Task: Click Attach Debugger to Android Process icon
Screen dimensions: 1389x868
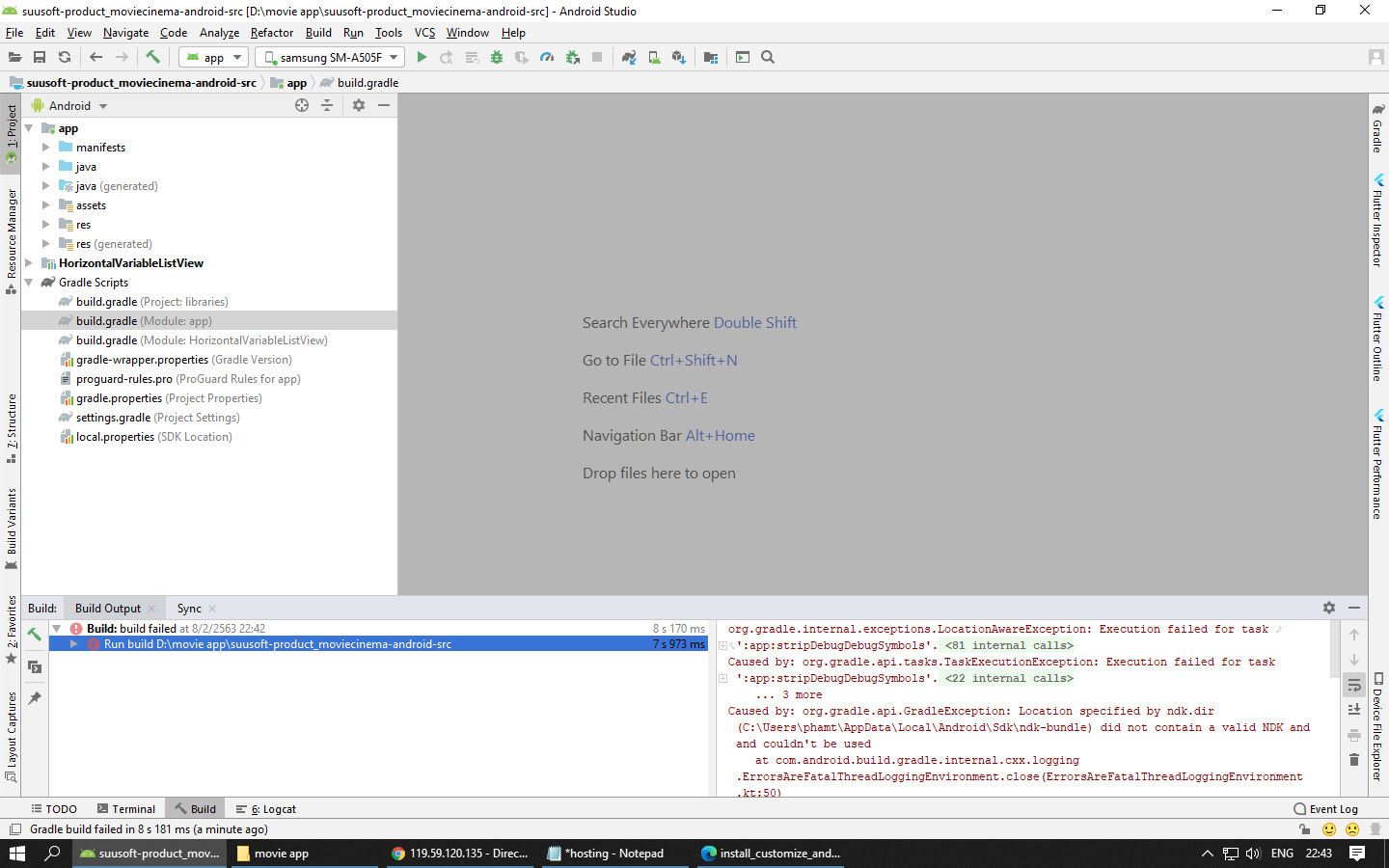Action: pyautogui.click(x=573, y=58)
